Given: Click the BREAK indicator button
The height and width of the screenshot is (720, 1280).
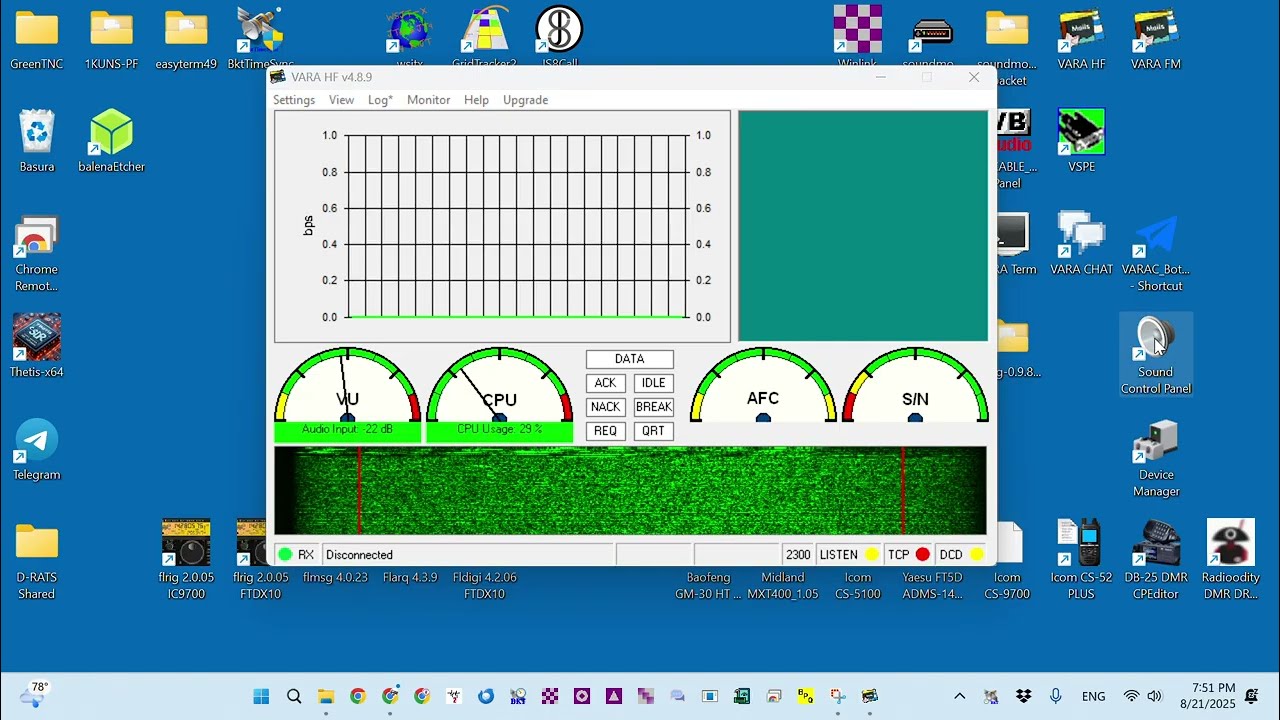Looking at the screenshot, I should (653, 407).
